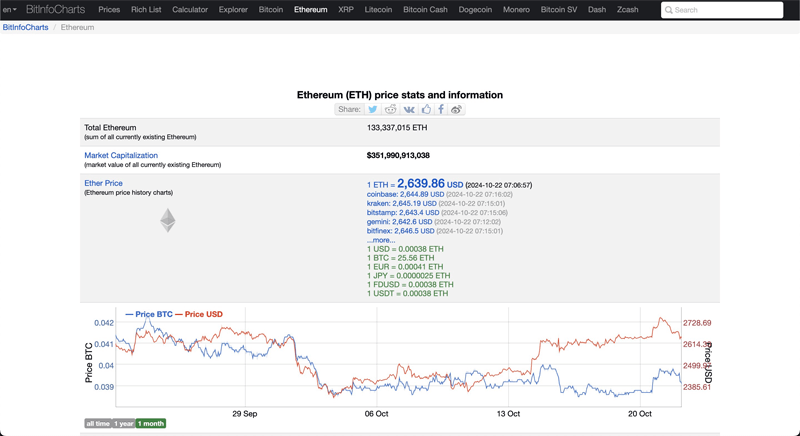Image resolution: width=800 pixels, height=436 pixels.
Task: Open the Ether Price link
Action: click(x=104, y=183)
